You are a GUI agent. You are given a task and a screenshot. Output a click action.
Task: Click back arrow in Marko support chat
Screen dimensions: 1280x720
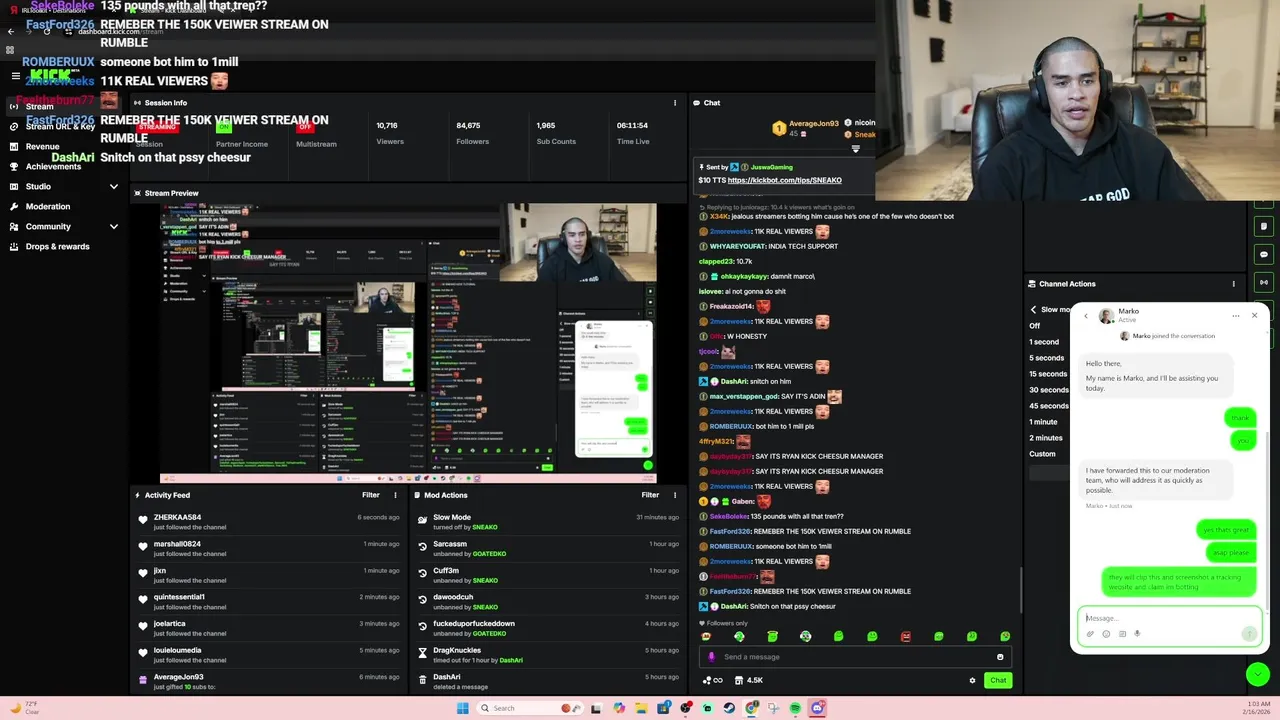point(1086,316)
